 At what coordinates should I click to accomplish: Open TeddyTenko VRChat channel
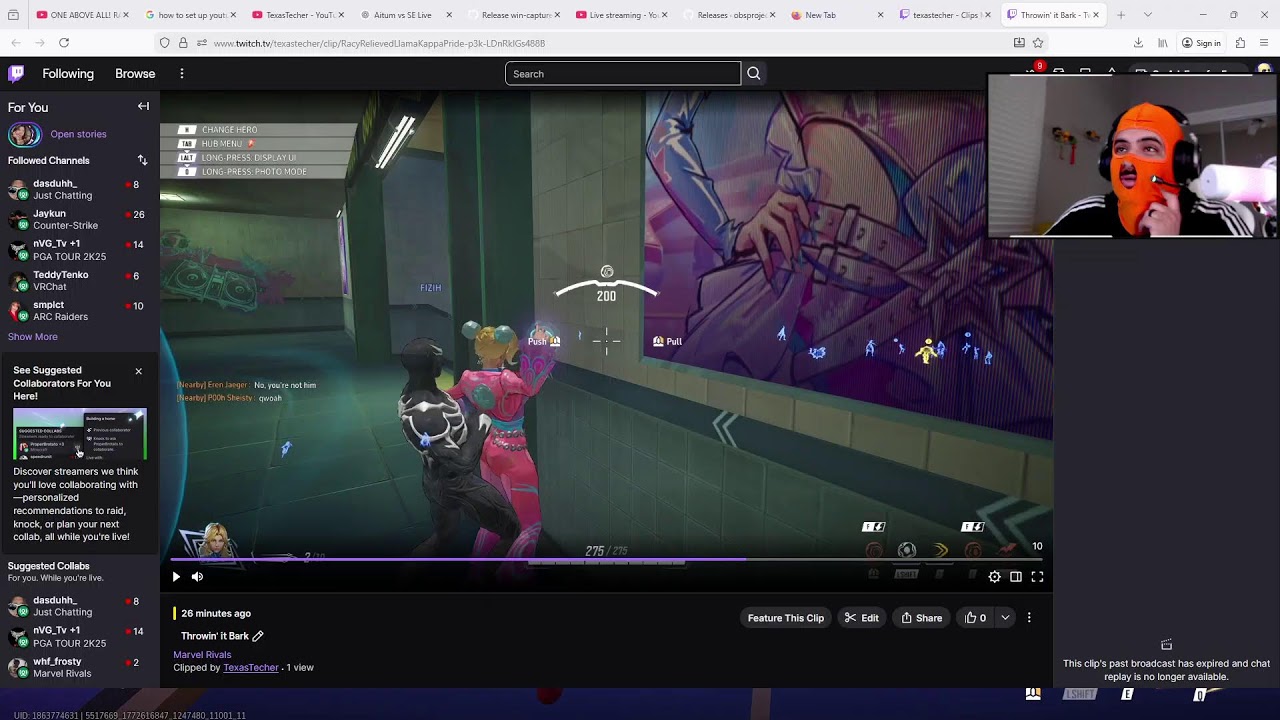tap(79, 280)
